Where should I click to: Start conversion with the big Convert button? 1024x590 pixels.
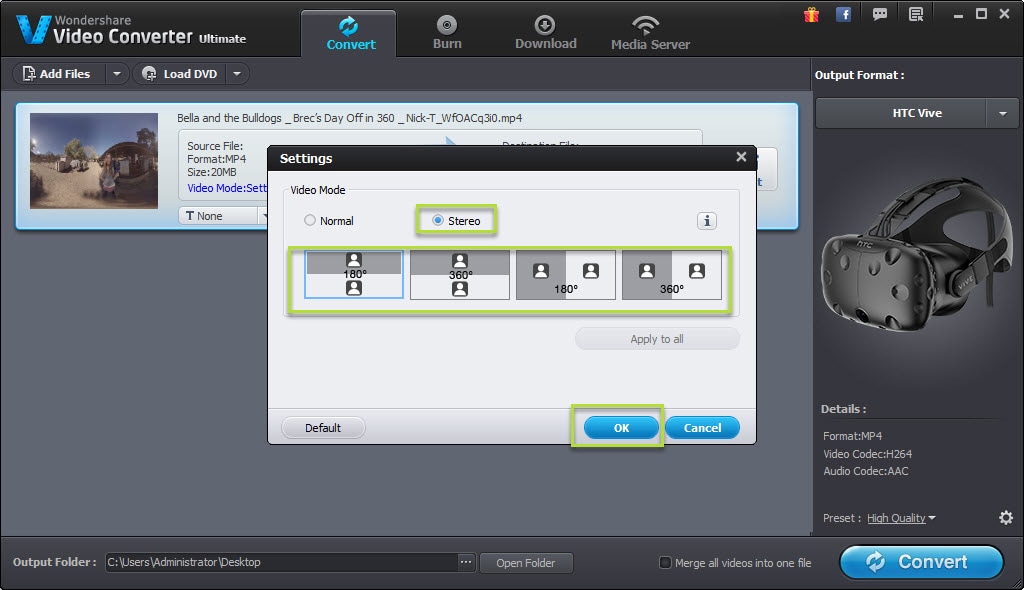(x=921, y=562)
